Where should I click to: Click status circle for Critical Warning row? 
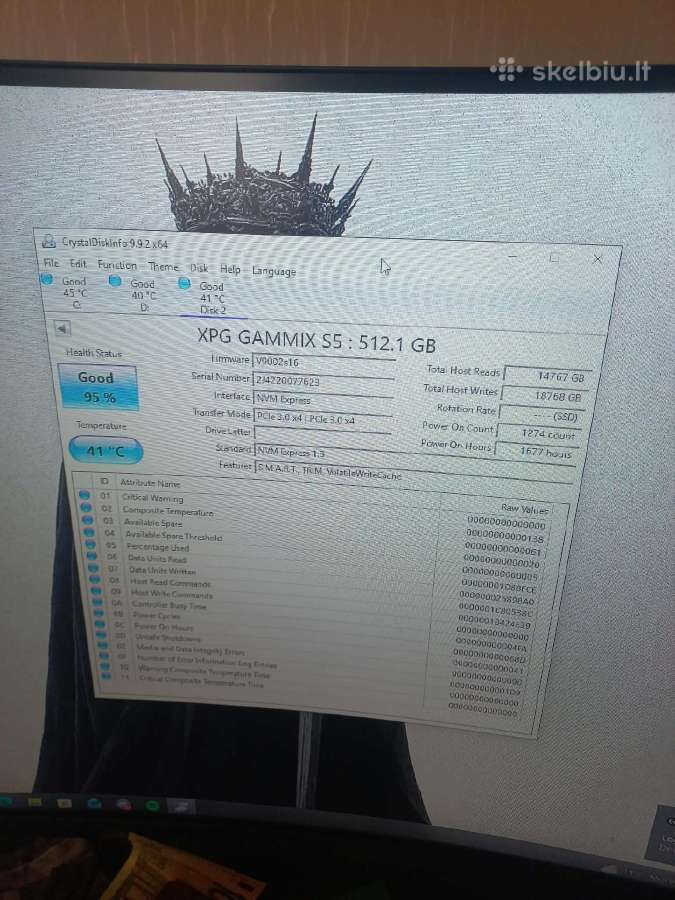[84, 495]
